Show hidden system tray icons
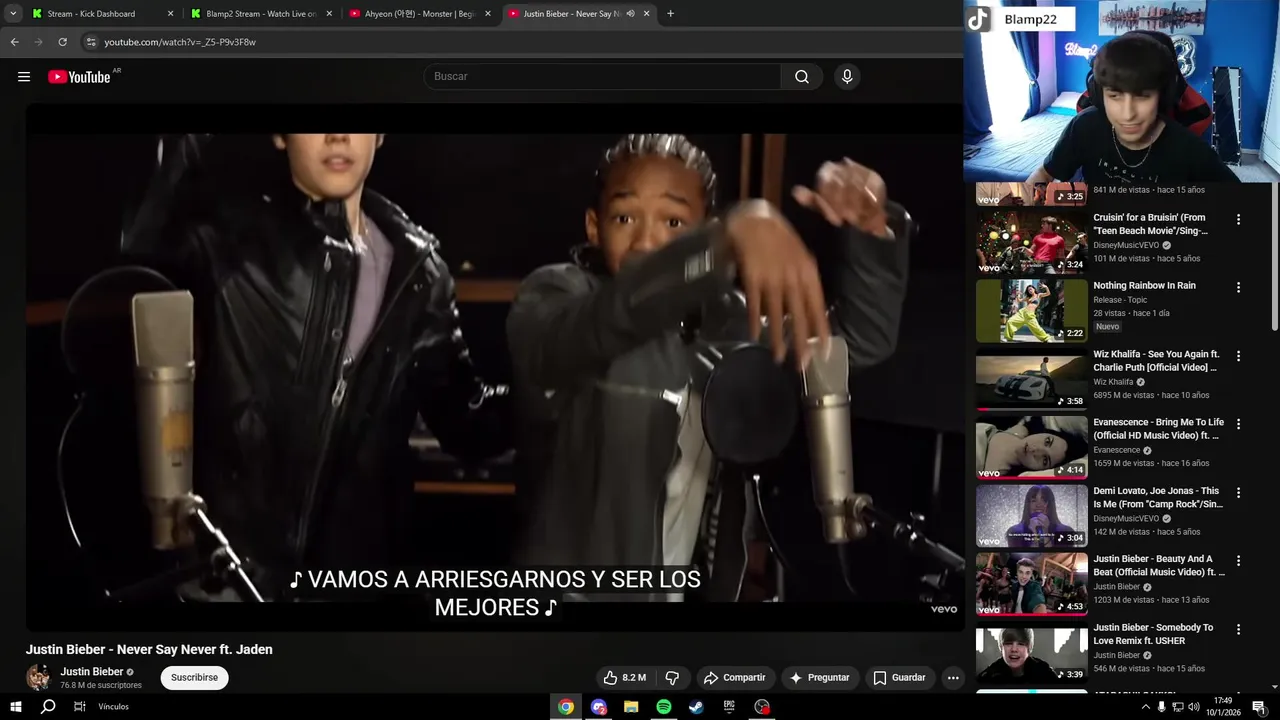The height and width of the screenshot is (720, 1280). point(1145,707)
